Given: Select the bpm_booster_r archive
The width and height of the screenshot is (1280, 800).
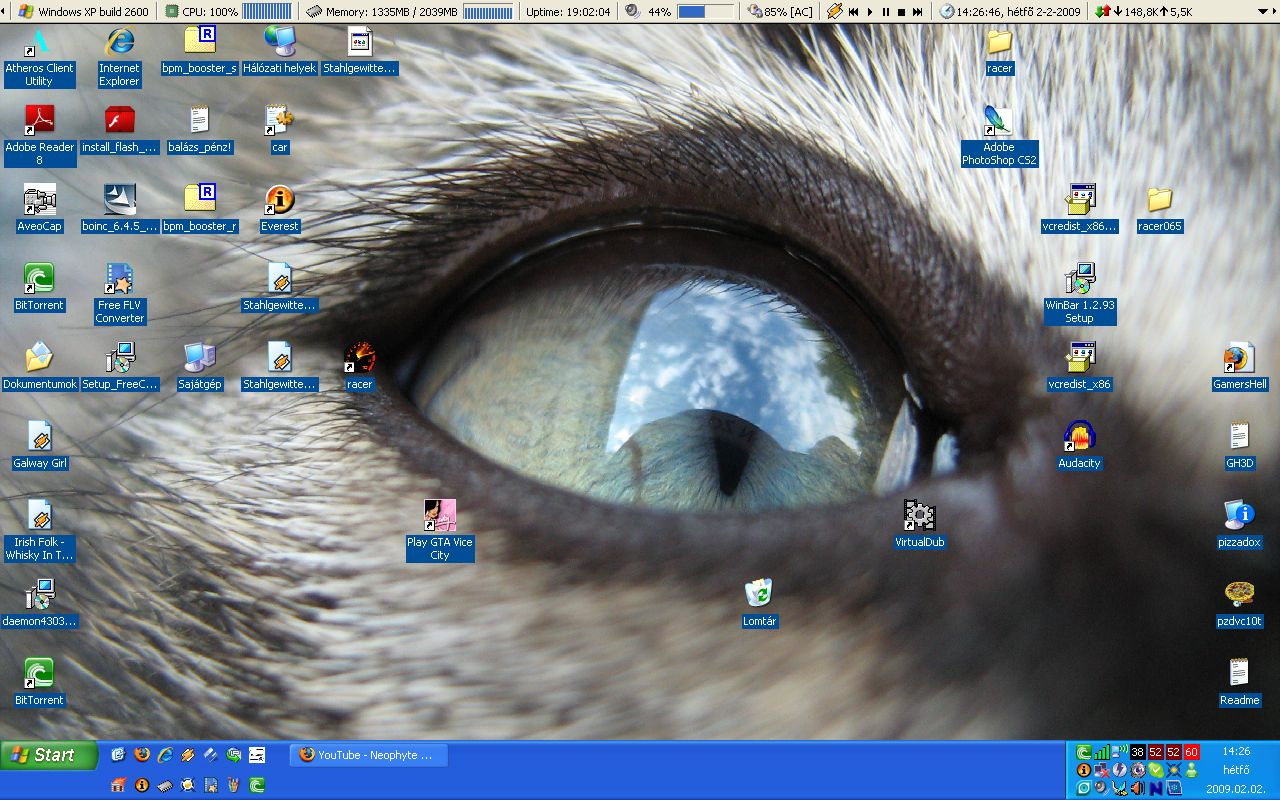Looking at the screenshot, I should [x=199, y=210].
